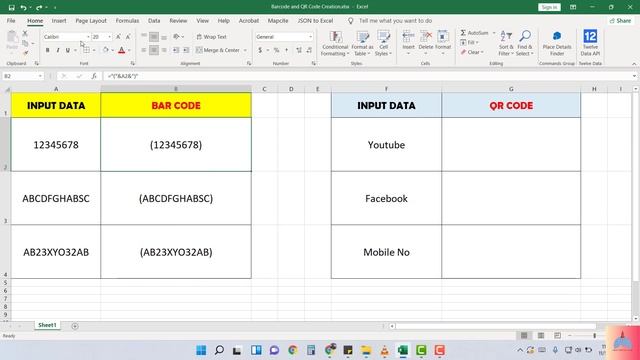Add a new sheet with plus button
The height and width of the screenshot is (360, 640).
(75, 326)
